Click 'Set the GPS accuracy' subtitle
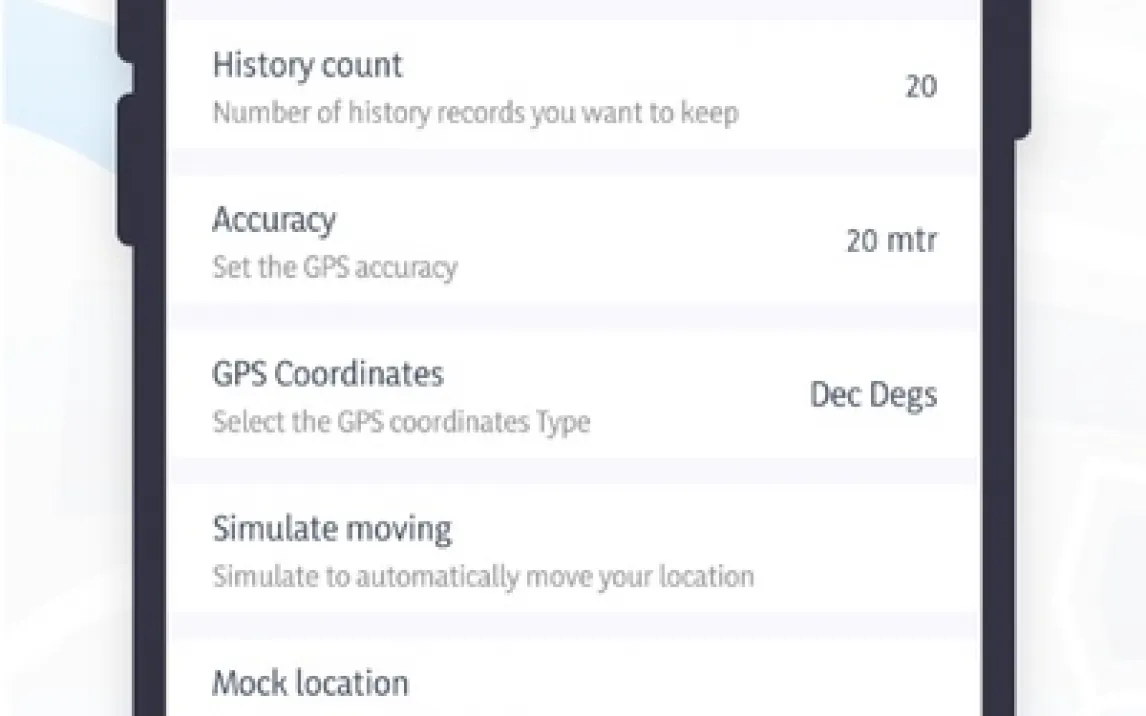 (334, 268)
